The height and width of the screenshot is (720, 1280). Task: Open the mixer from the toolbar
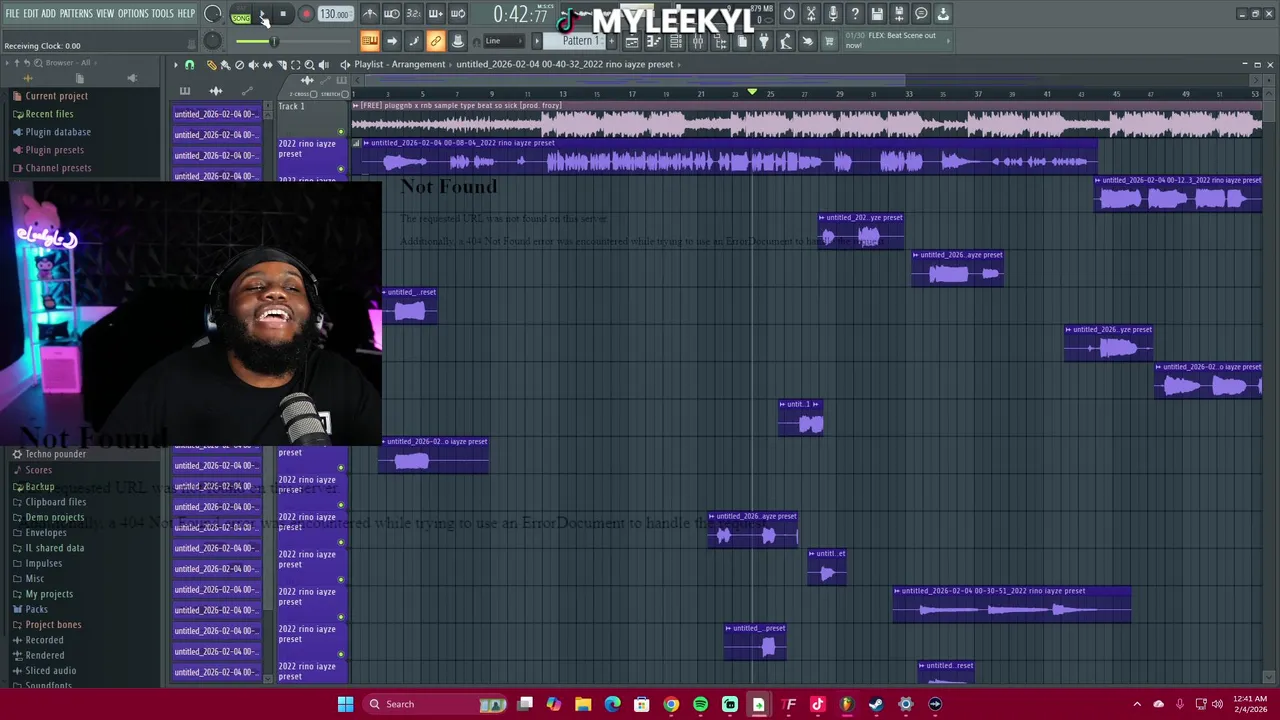click(698, 41)
